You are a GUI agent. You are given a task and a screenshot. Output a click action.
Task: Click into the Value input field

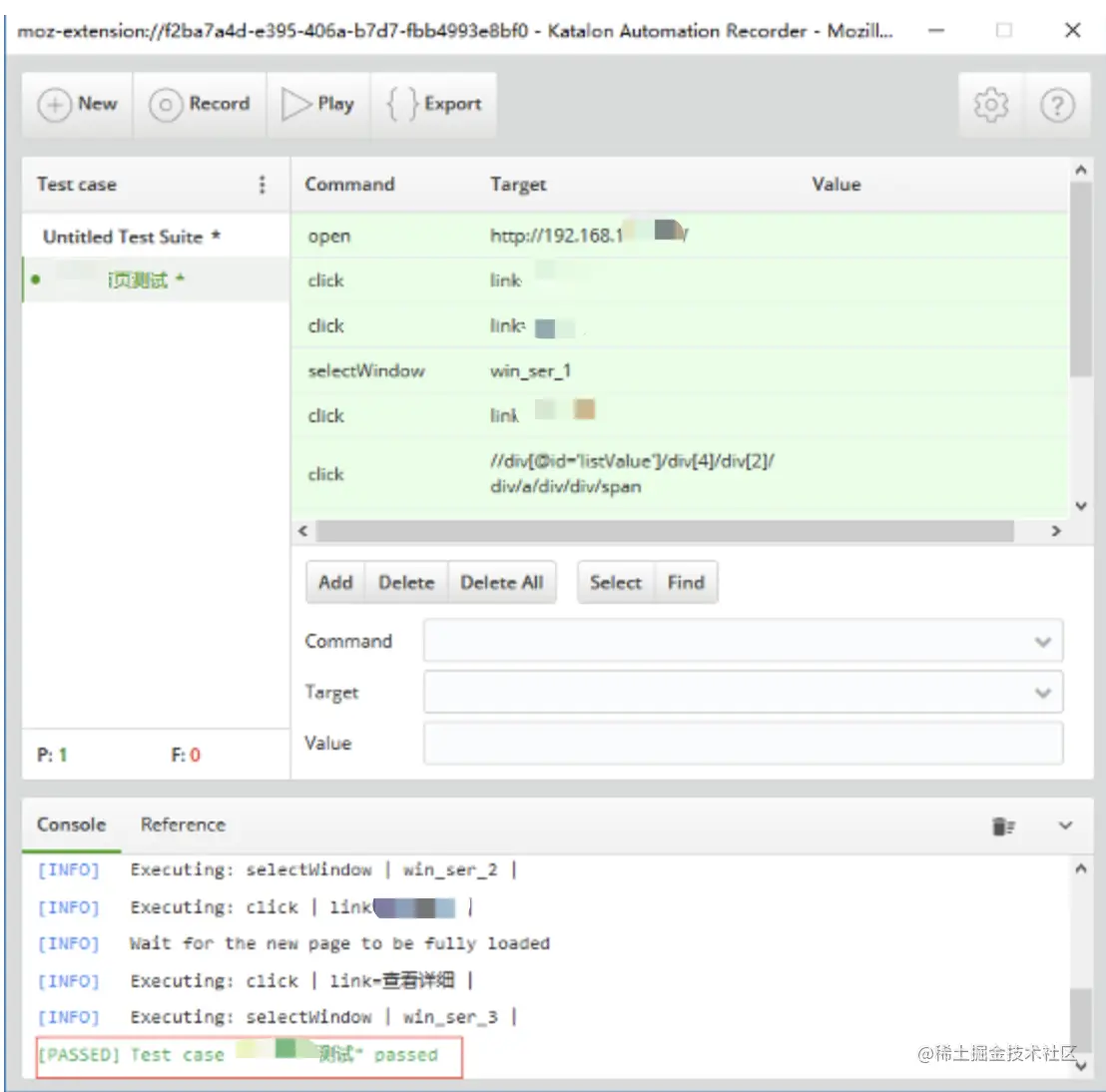point(743,744)
